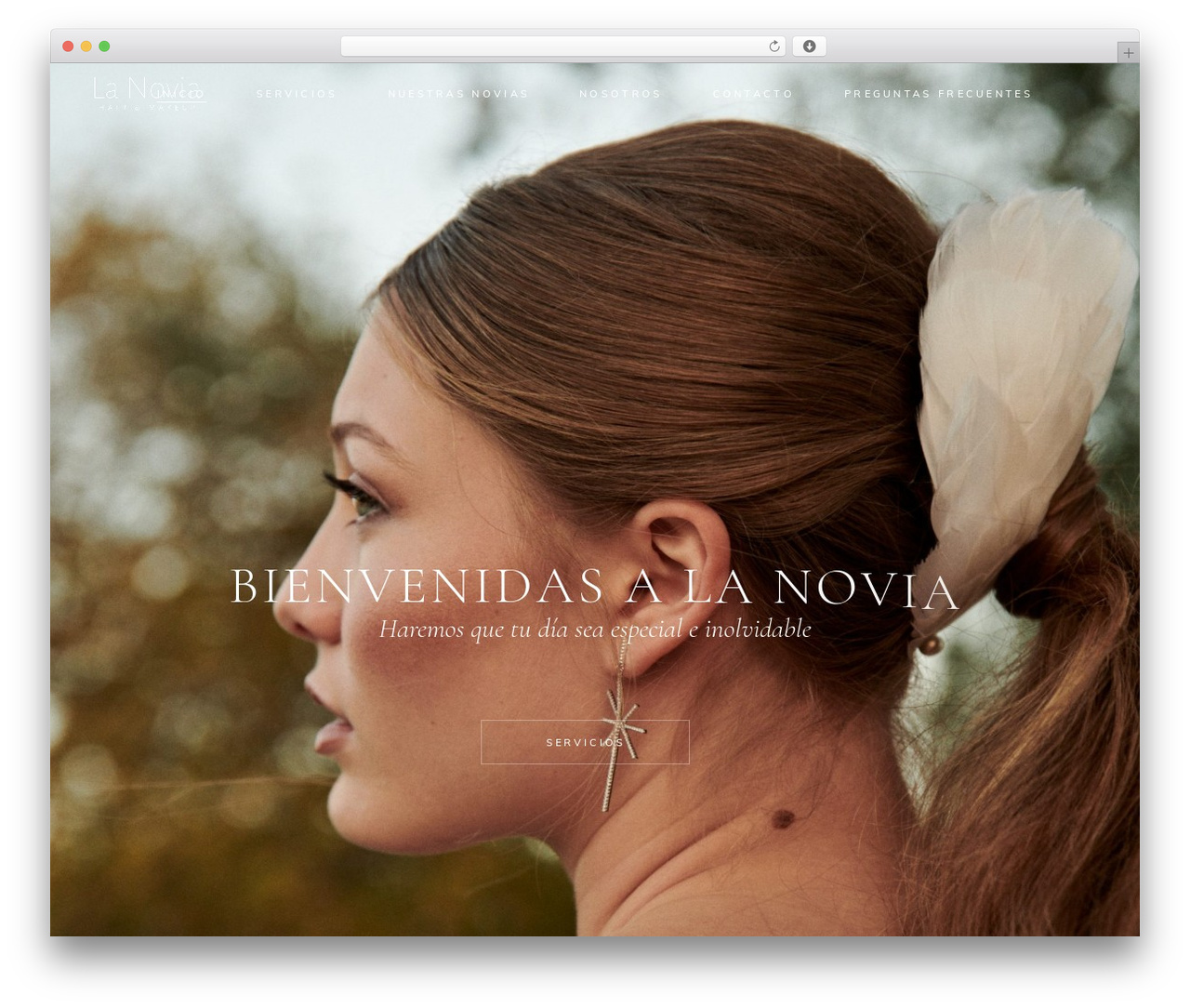Close the browser window with red button
1190x1008 pixels.
[x=68, y=46]
